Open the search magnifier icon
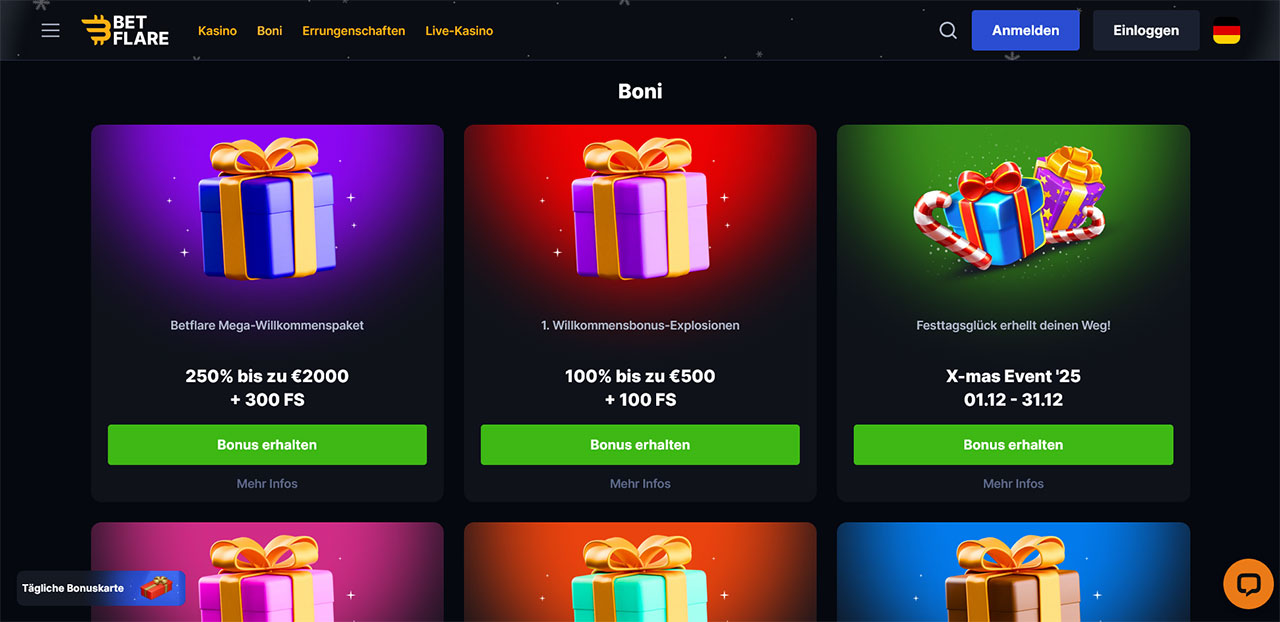Screen dimensions: 1280x622 [948, 30]
